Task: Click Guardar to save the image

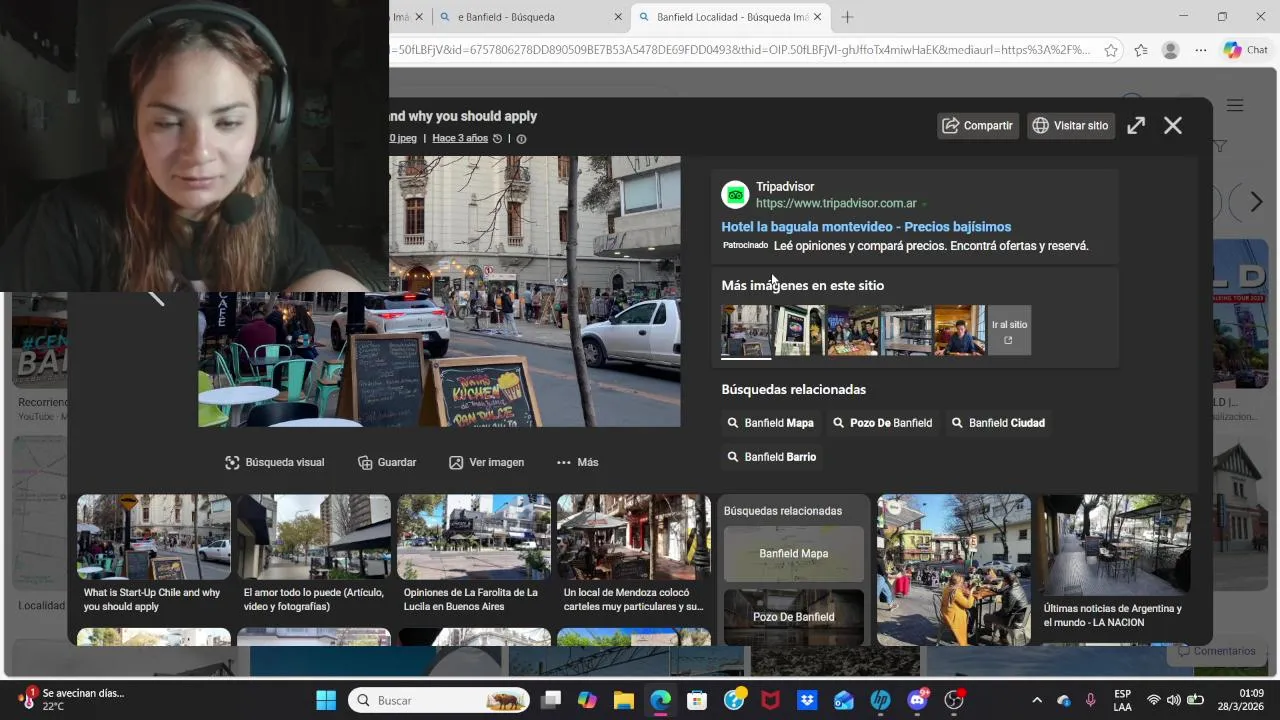Action: 387,462
